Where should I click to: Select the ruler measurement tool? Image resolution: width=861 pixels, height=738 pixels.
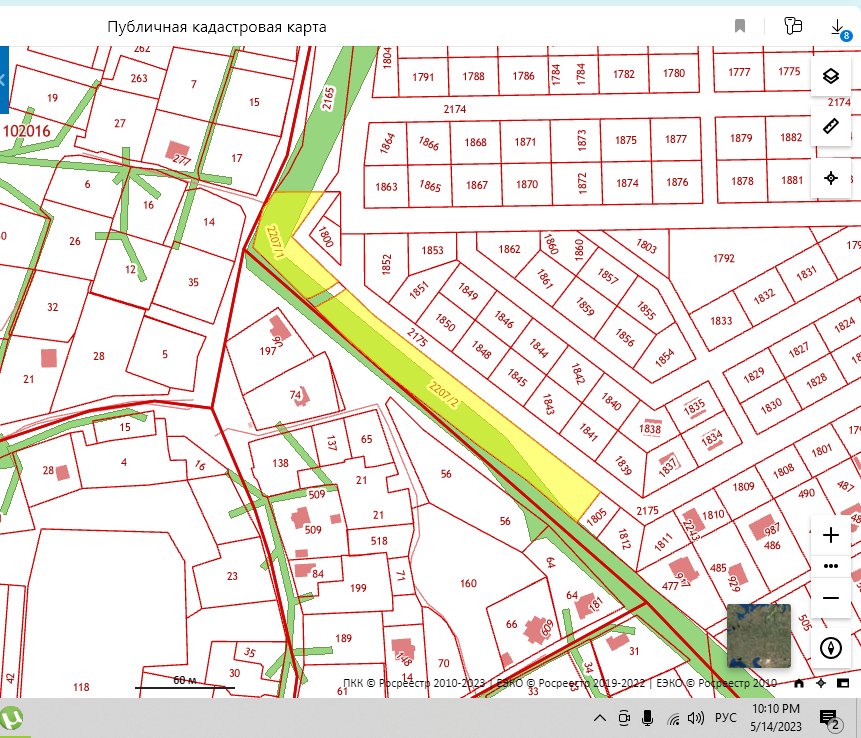[x=831, y=126]
